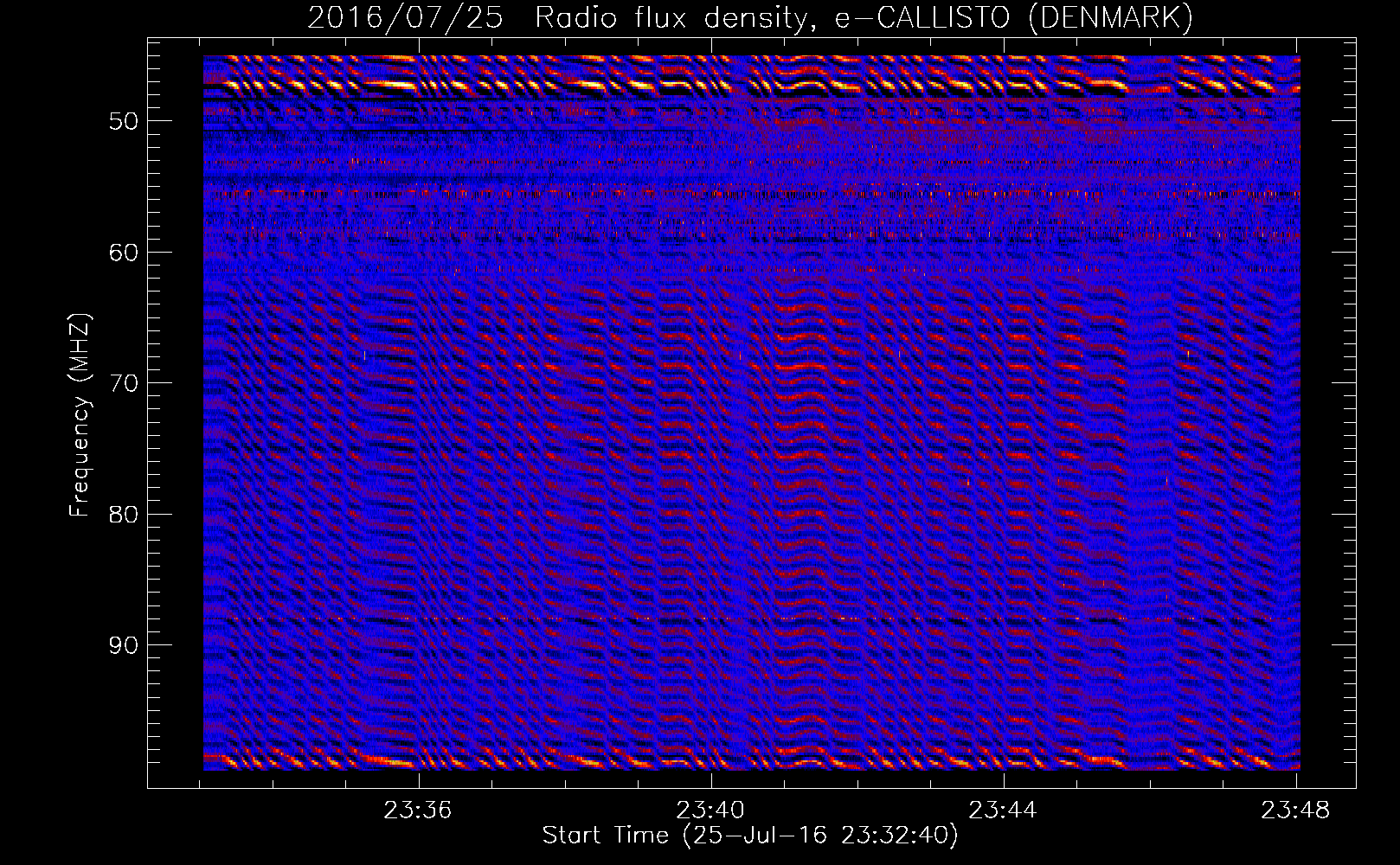This screenshot has height=865, width=1400.
Task: Click the left y-axis label '80'
Action: click(123, 515)
